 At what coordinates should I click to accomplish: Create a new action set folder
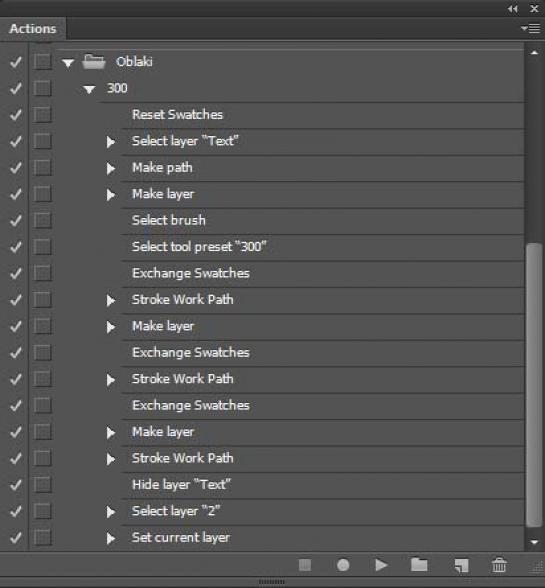[419, 564]
